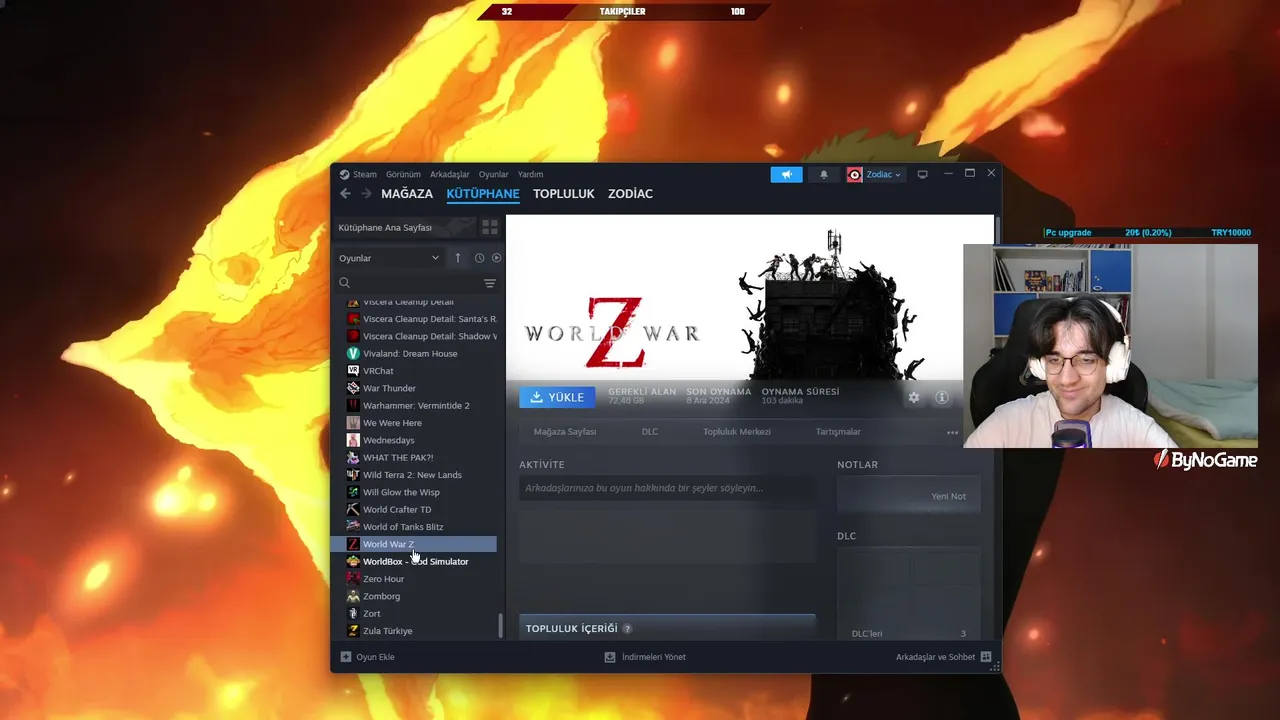The width and height of the screenshot is (1280, 720).
Task: Open the TOPLULUK tab
Action: pyautogui.click(x=564, y=194)
